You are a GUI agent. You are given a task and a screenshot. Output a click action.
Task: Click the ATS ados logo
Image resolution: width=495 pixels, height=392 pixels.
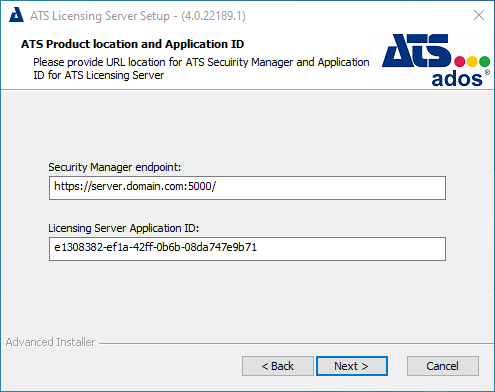(436, 60)
